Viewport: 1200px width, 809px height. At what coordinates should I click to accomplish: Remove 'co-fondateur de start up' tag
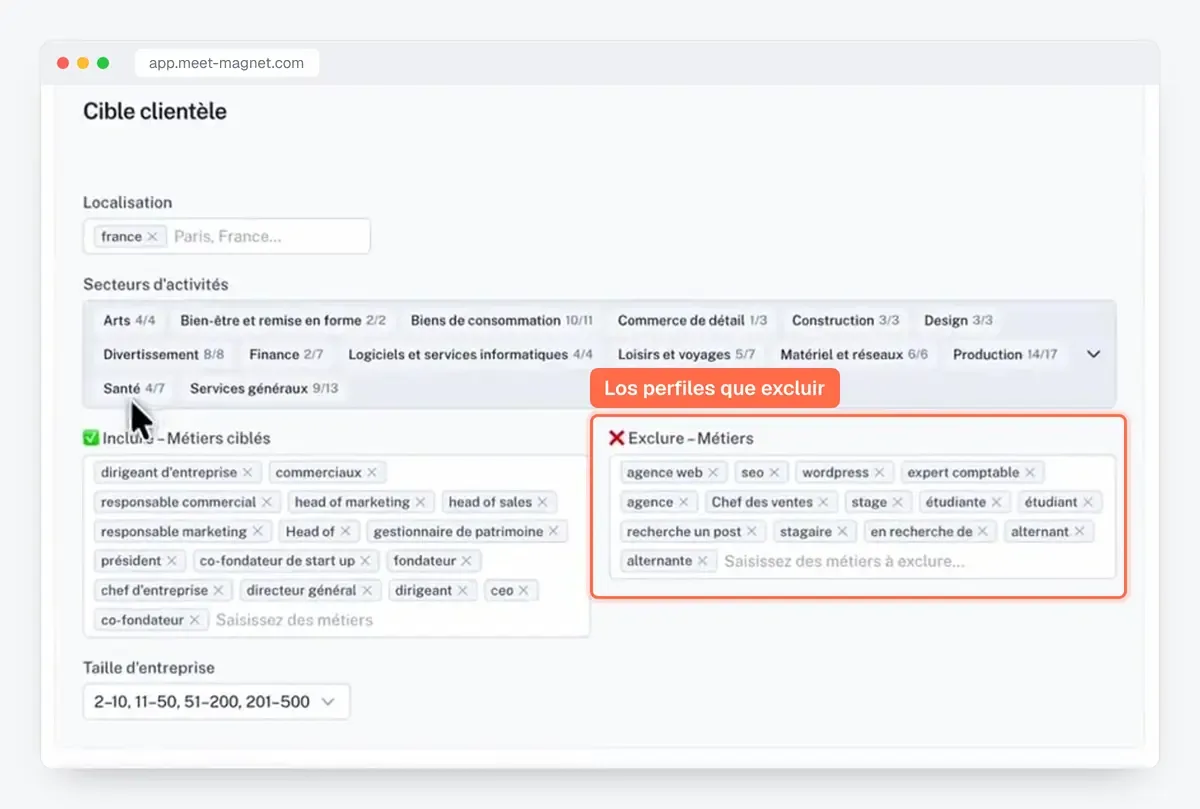pyautogui.click(x=365, y=561)
